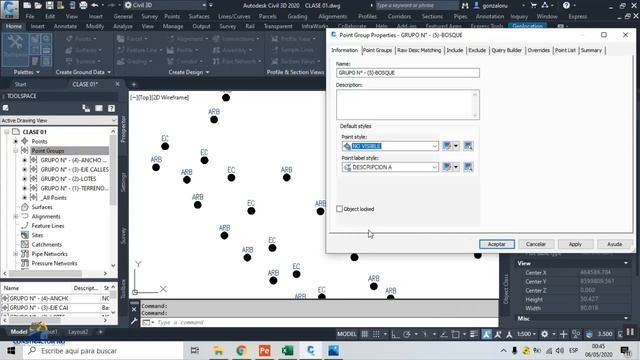Image resolution: width=640 pixels, height=360 pixels.
Task: Click the Save icon in quick access toolbar
Action: [49, 5]
